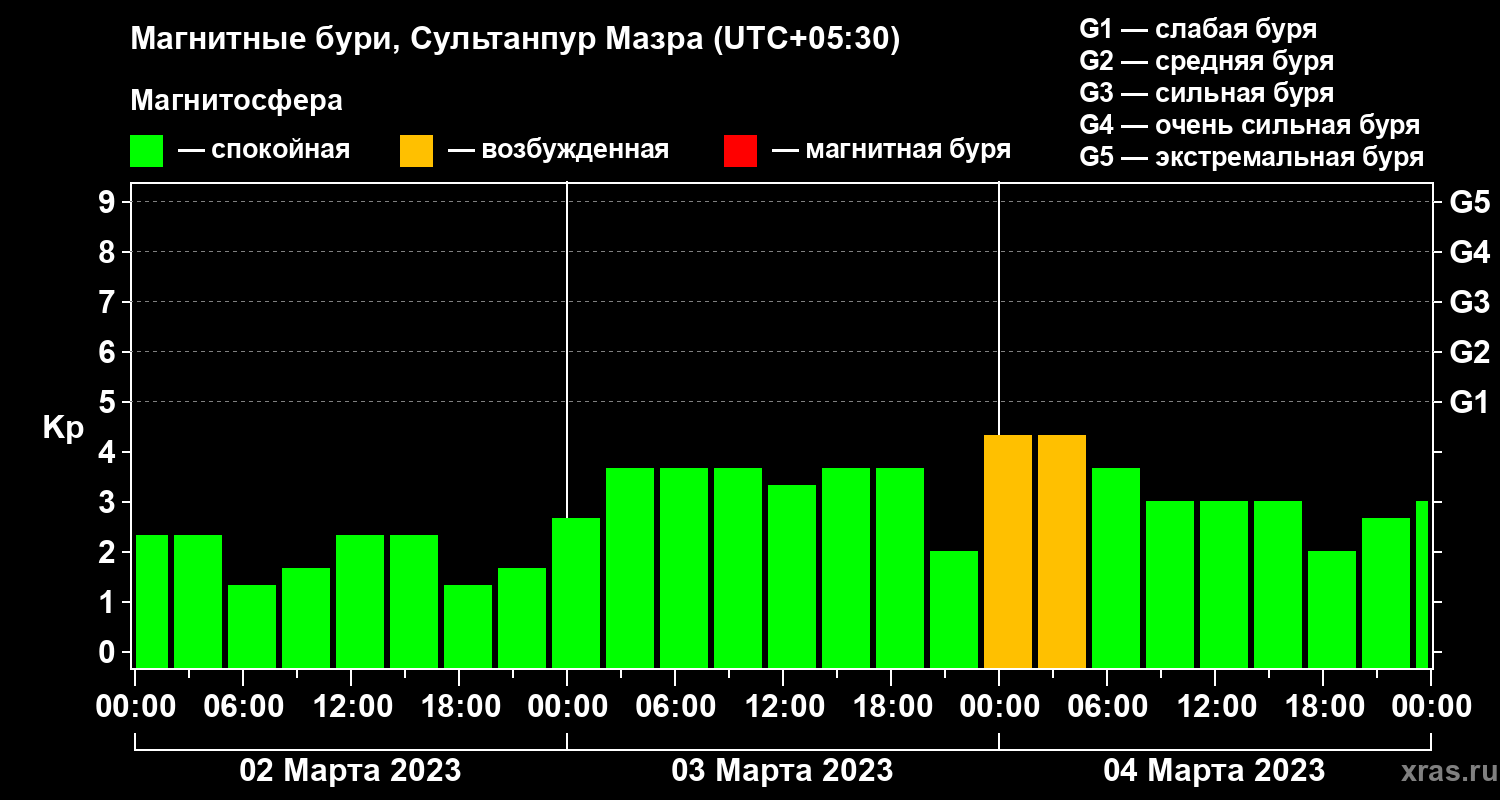Click the 'G5 — экстремальная буря' legend entry
The height and width of the screenshot is (800, 1500).
tap(1251, 158)
